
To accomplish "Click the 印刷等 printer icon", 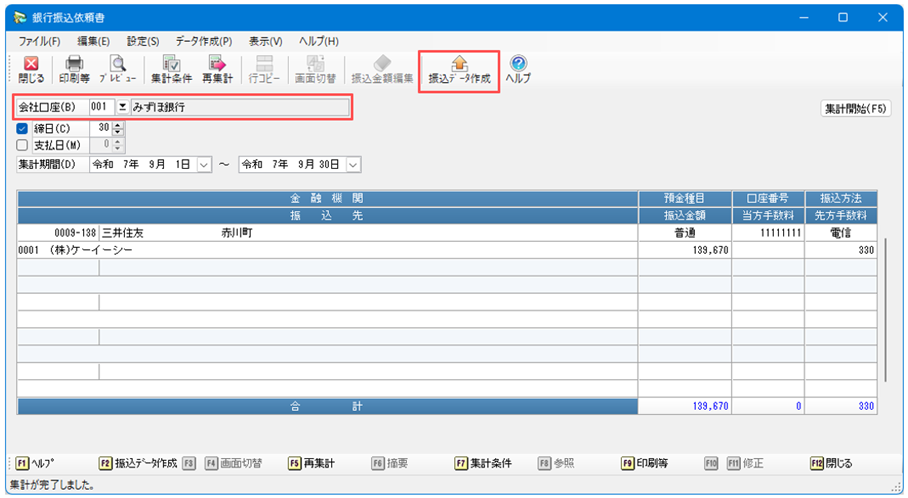I will [74, 69].
